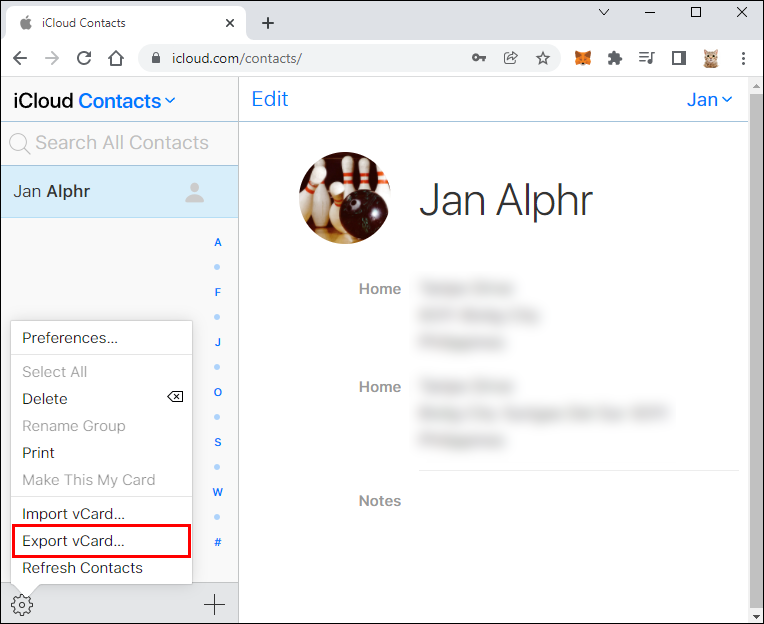Select Jan Alphr in contact list
Viewport: 764px width, 624px height.
point(119,192)
